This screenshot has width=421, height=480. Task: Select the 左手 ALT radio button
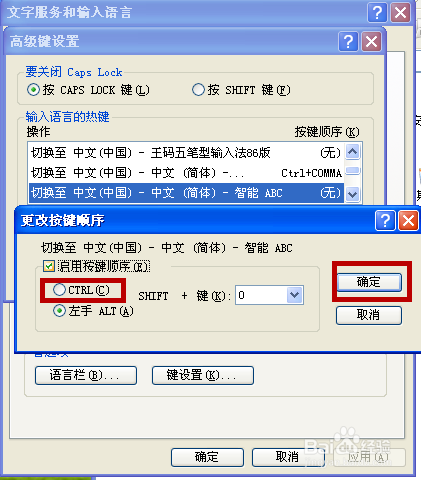click(59, 311)
